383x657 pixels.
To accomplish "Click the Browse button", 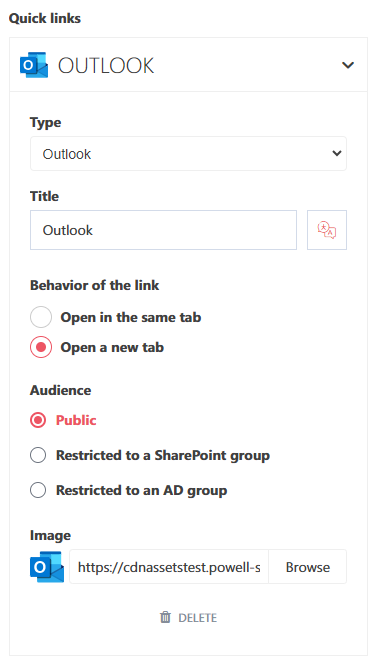I will tap(308, 567).
